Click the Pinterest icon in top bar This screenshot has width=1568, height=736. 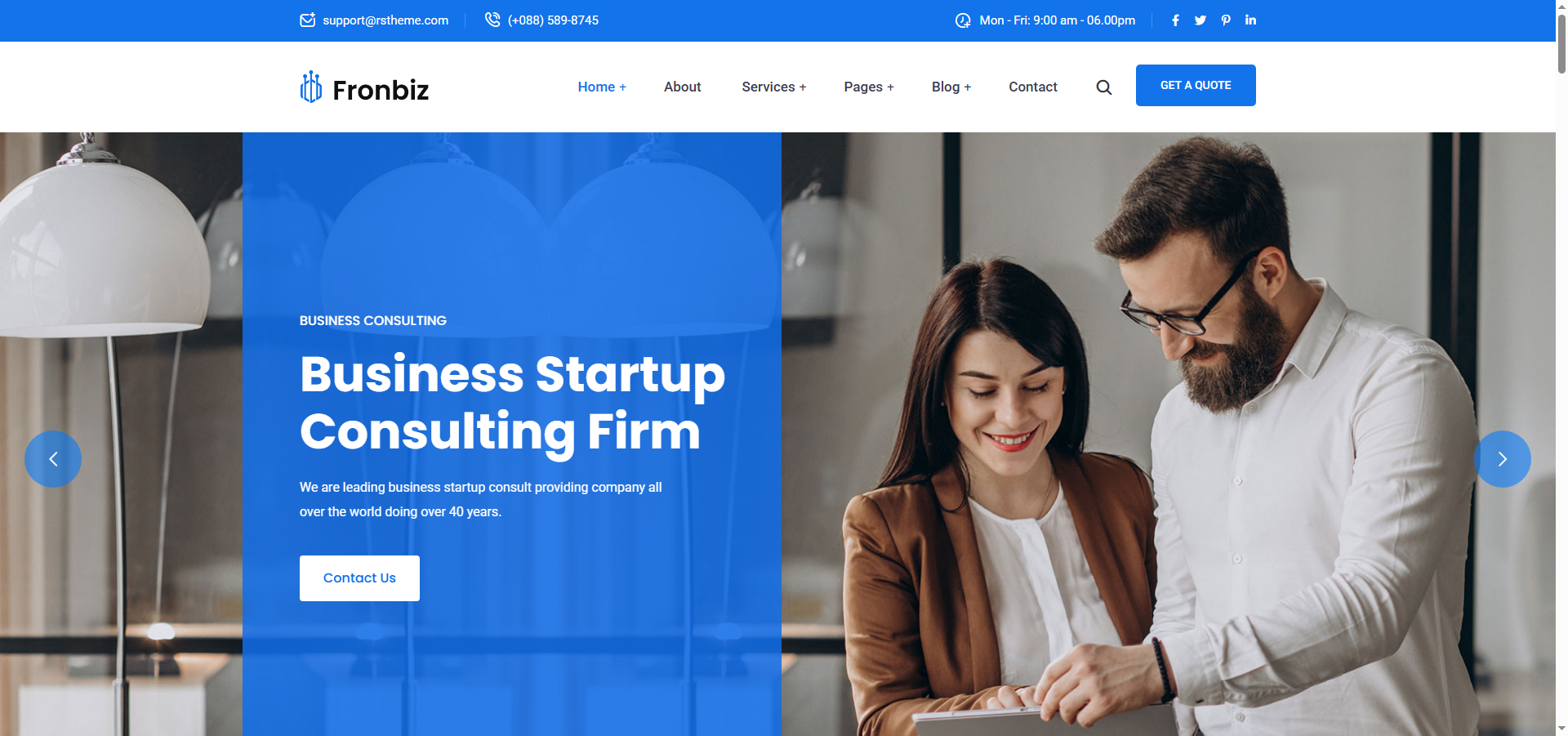coord(1226,20)
